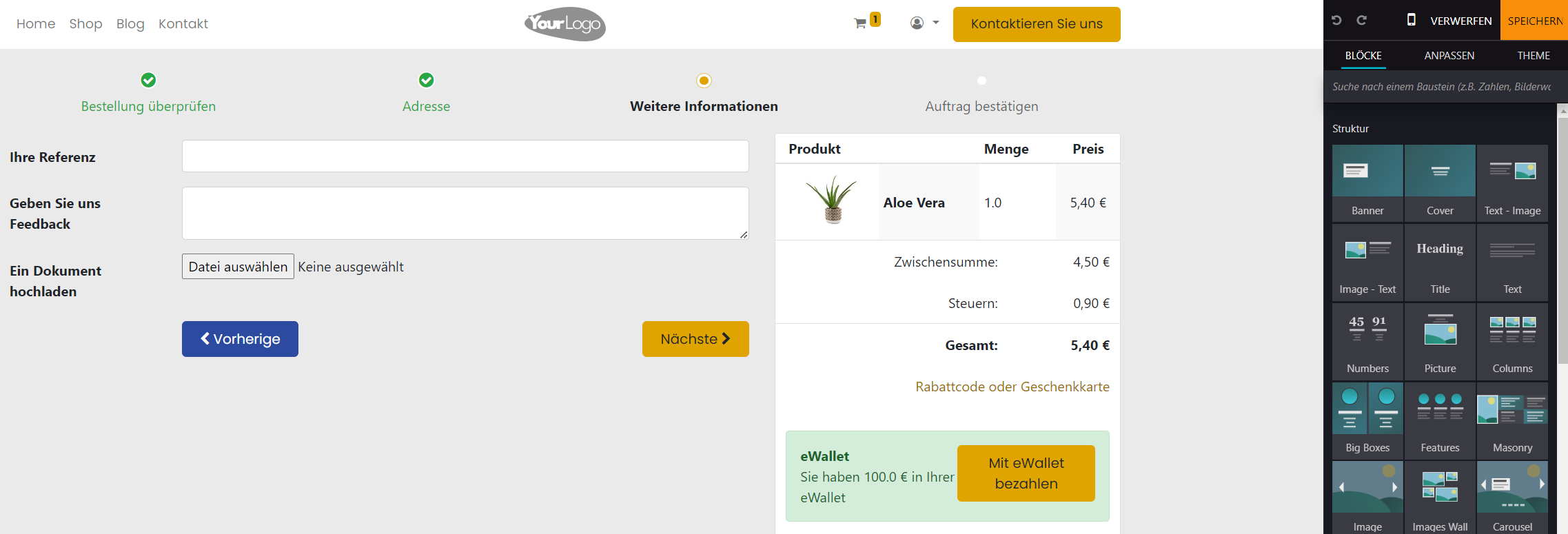Toggle mobile preview icon
The height and width of the screenshot is (534, 1568).
[1411, 20]
